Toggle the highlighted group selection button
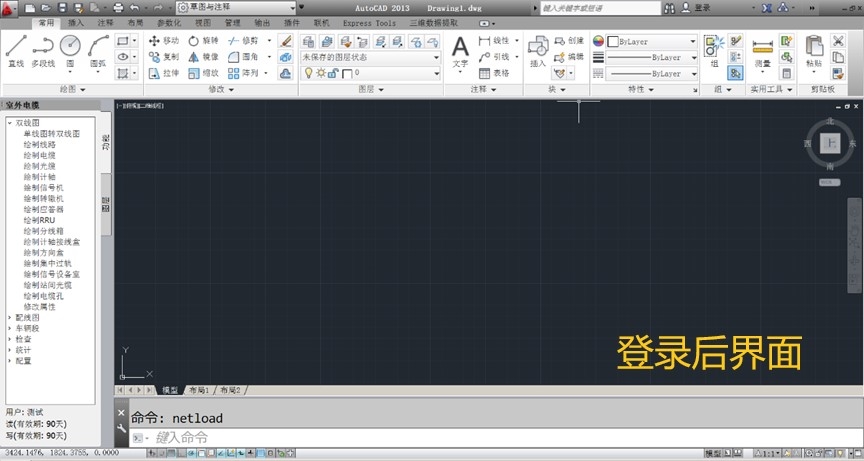864x461 pixels. pyautogui.click(x=735, y=73)
